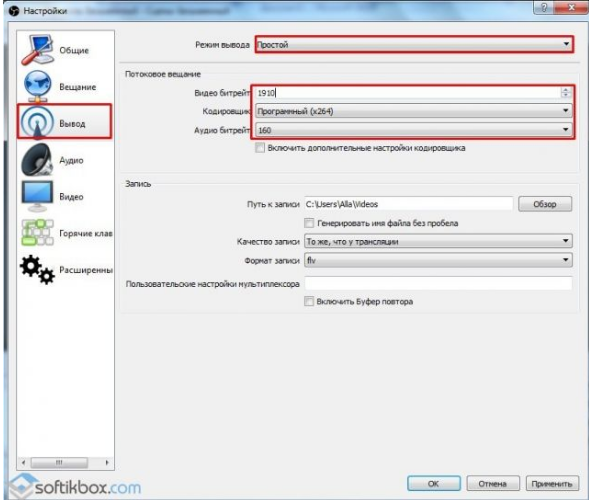The width and height of the screenshot is (589, 500).
Task: Open the Расширенные gears icon
Action: coord(37,269)
